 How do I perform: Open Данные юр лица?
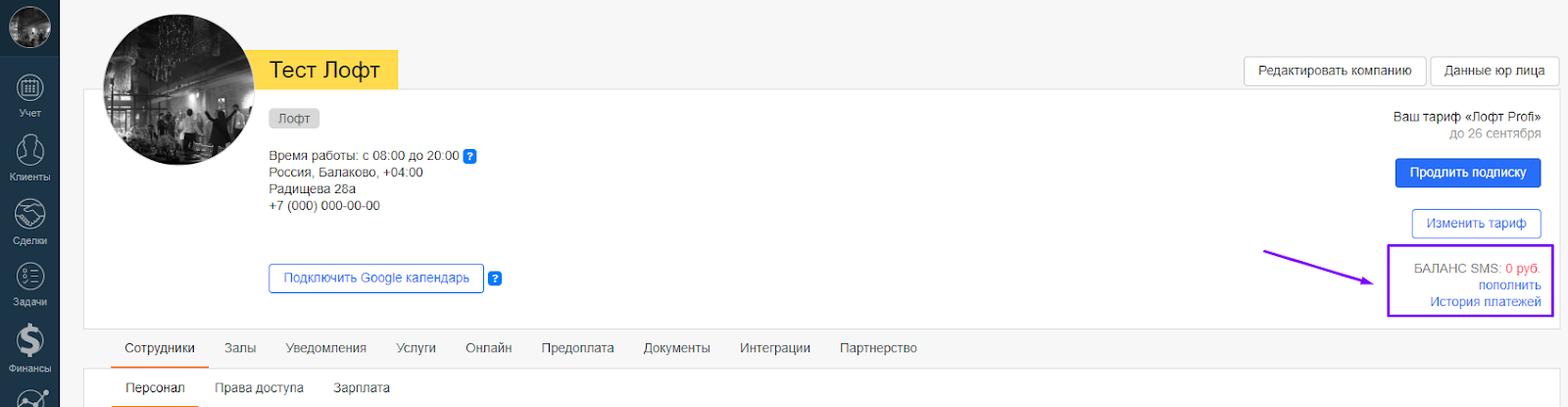click(1494, 71)
